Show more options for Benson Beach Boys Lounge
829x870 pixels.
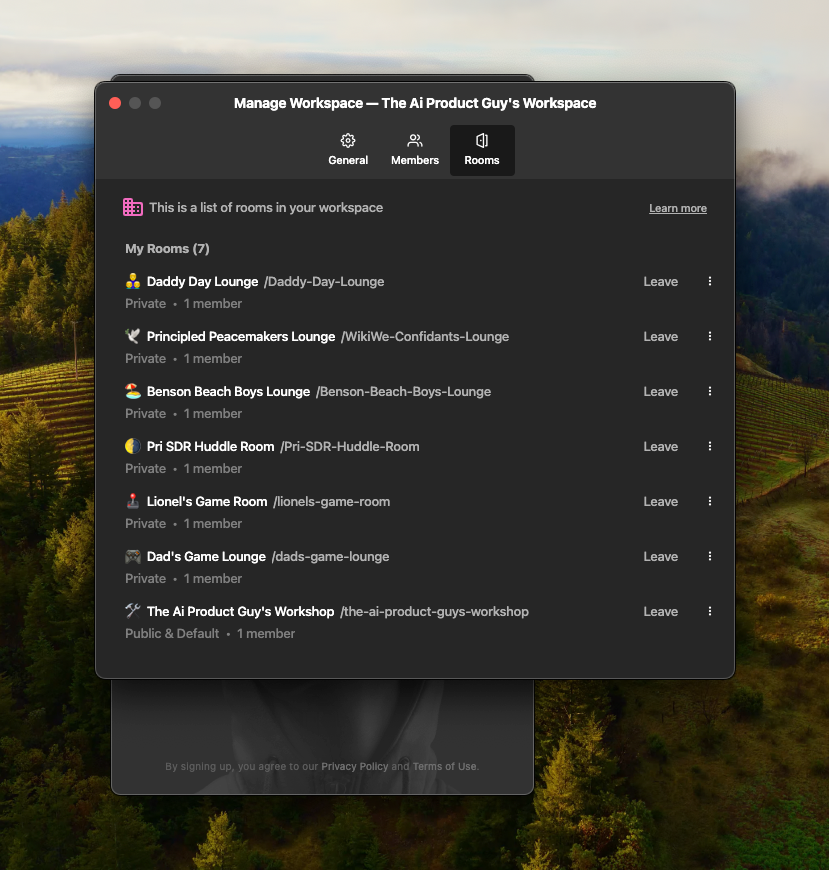710,392
